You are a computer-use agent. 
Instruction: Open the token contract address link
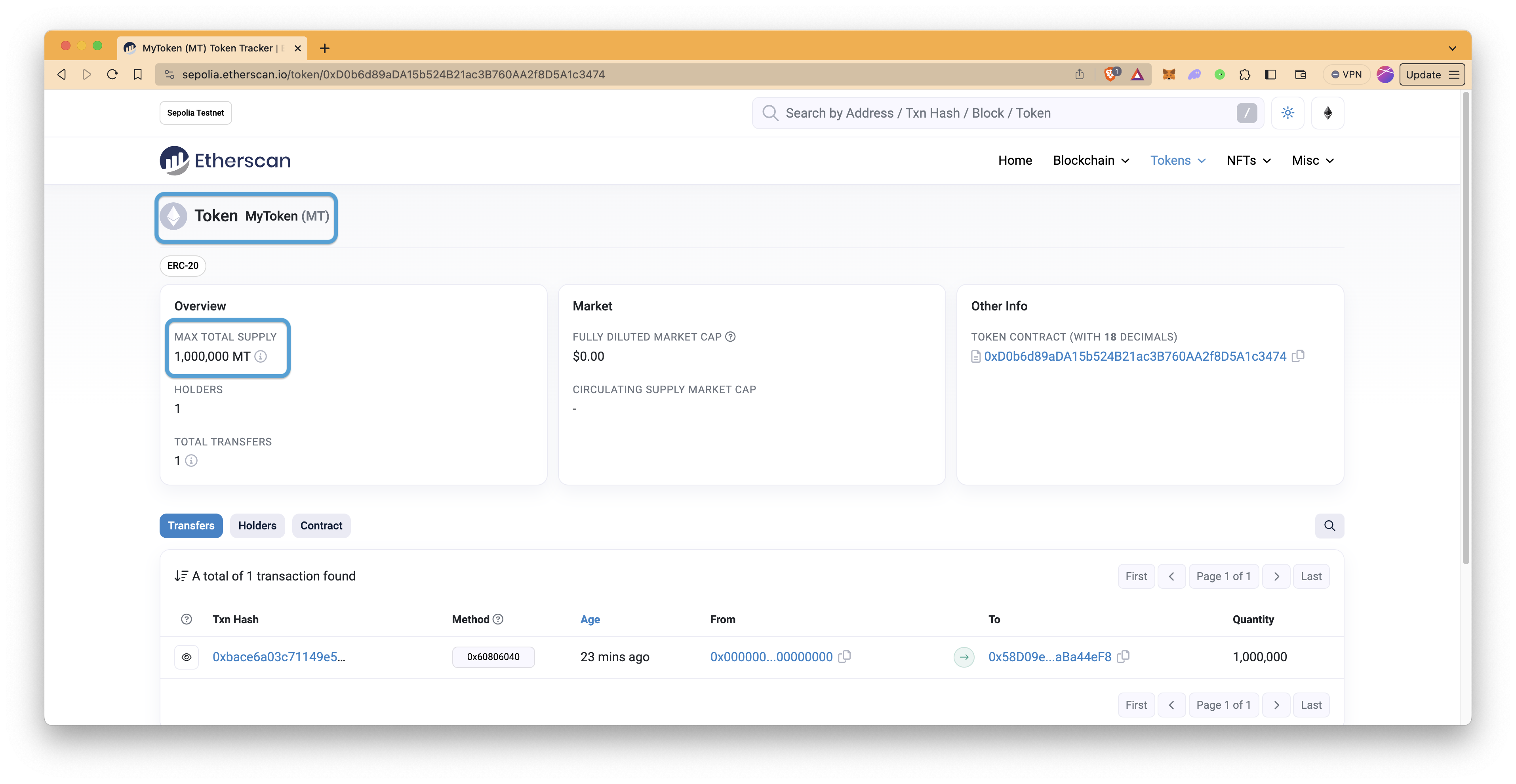tap(1135, 356)
